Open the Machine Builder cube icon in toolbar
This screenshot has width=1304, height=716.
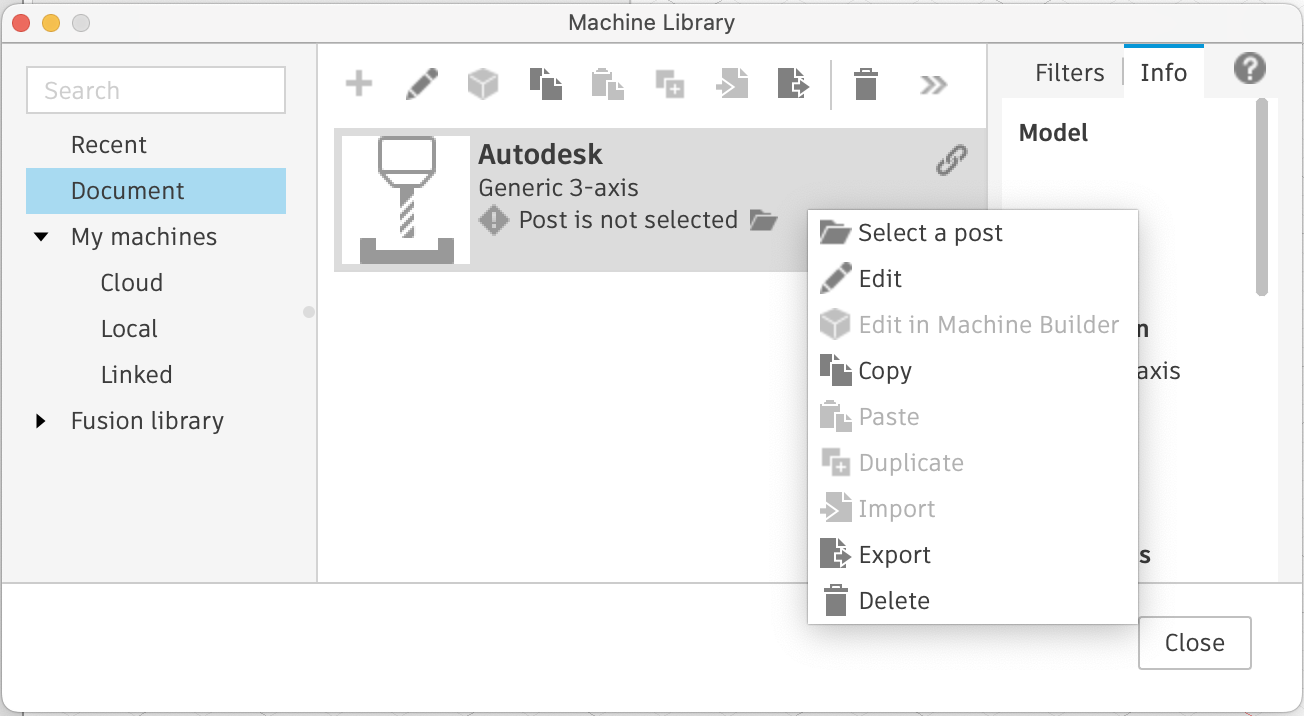483,84
